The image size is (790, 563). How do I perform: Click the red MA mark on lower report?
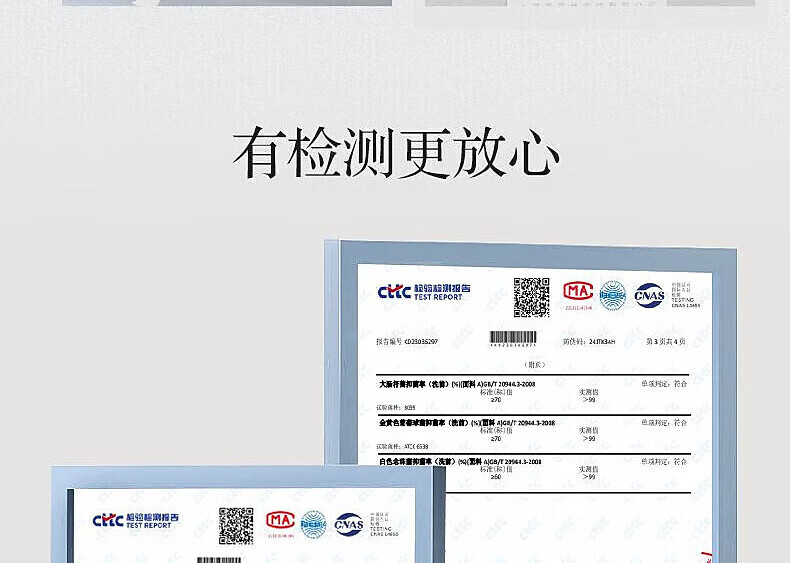[x=280, y=521]
